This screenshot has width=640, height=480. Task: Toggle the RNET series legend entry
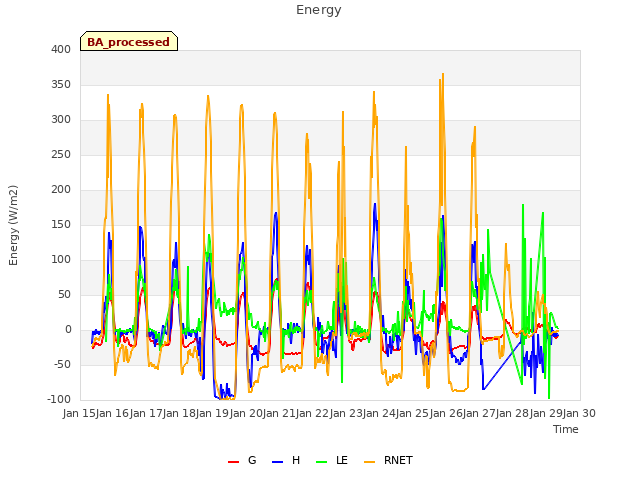tap(388, 460)
